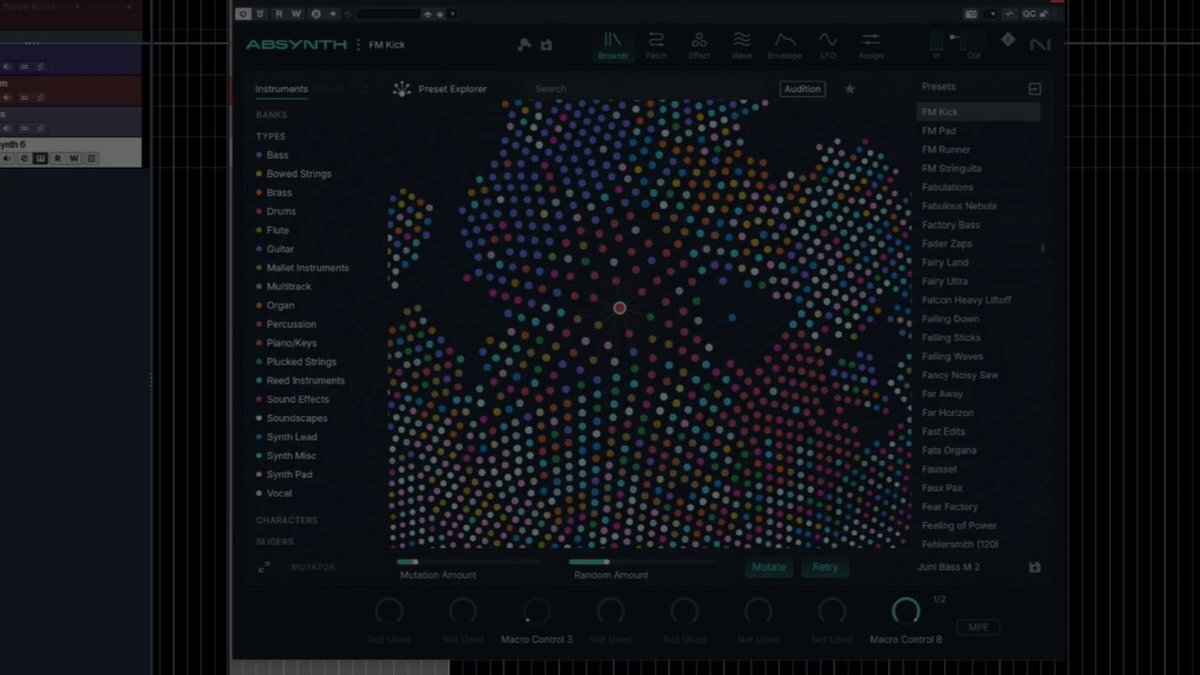Filter by Drums type
The image size is (1200, 675).
coord(276,212)
